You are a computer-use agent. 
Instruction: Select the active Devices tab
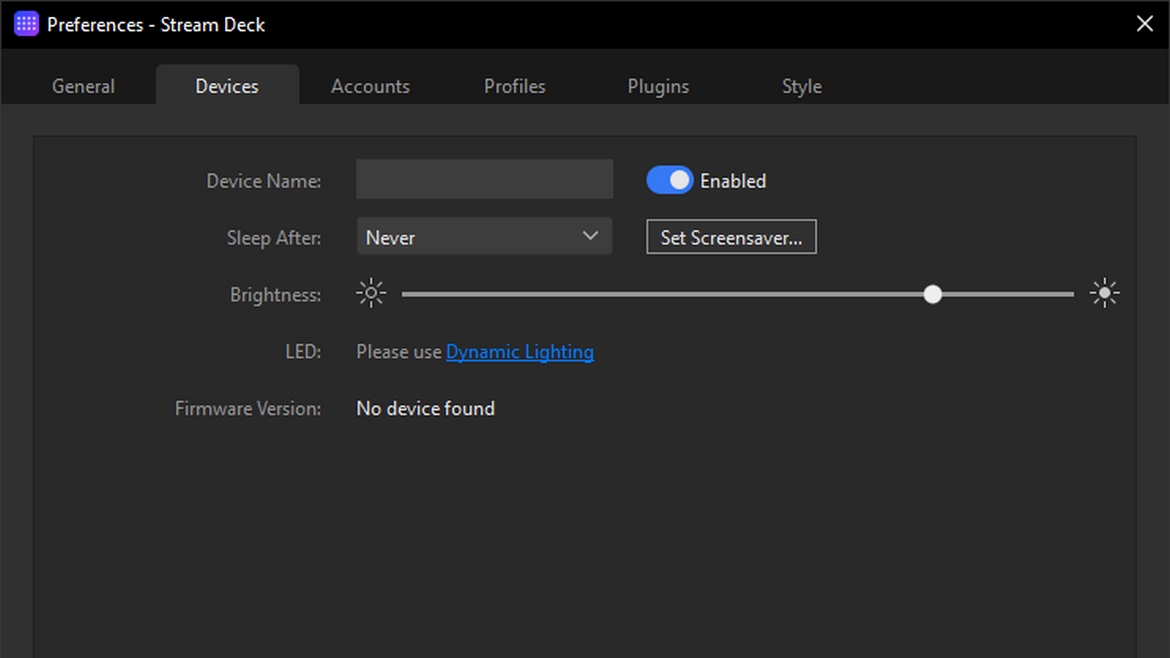click(x=227, y=86)
